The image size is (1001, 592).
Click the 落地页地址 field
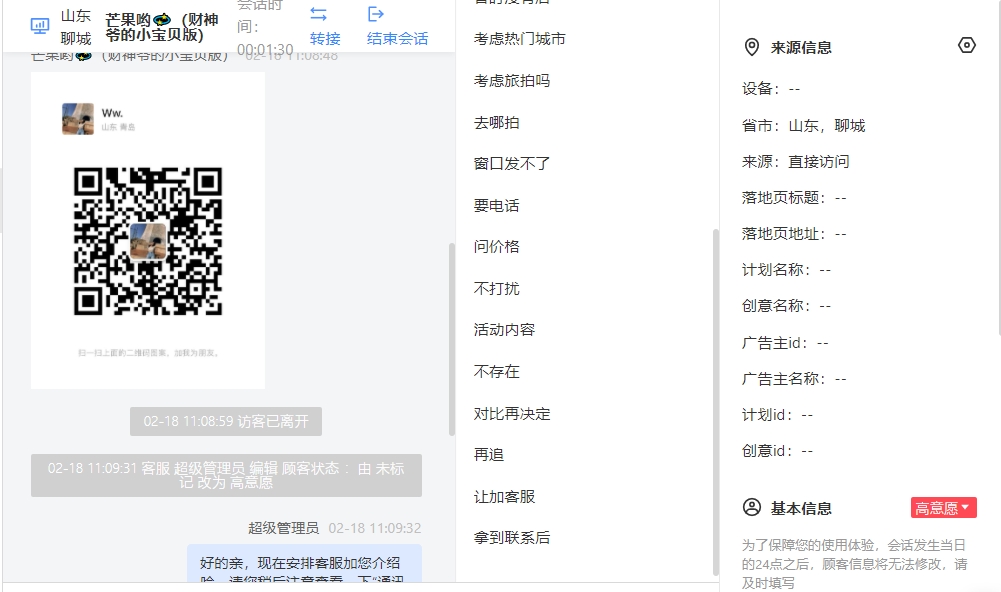(x=794, y=234)
